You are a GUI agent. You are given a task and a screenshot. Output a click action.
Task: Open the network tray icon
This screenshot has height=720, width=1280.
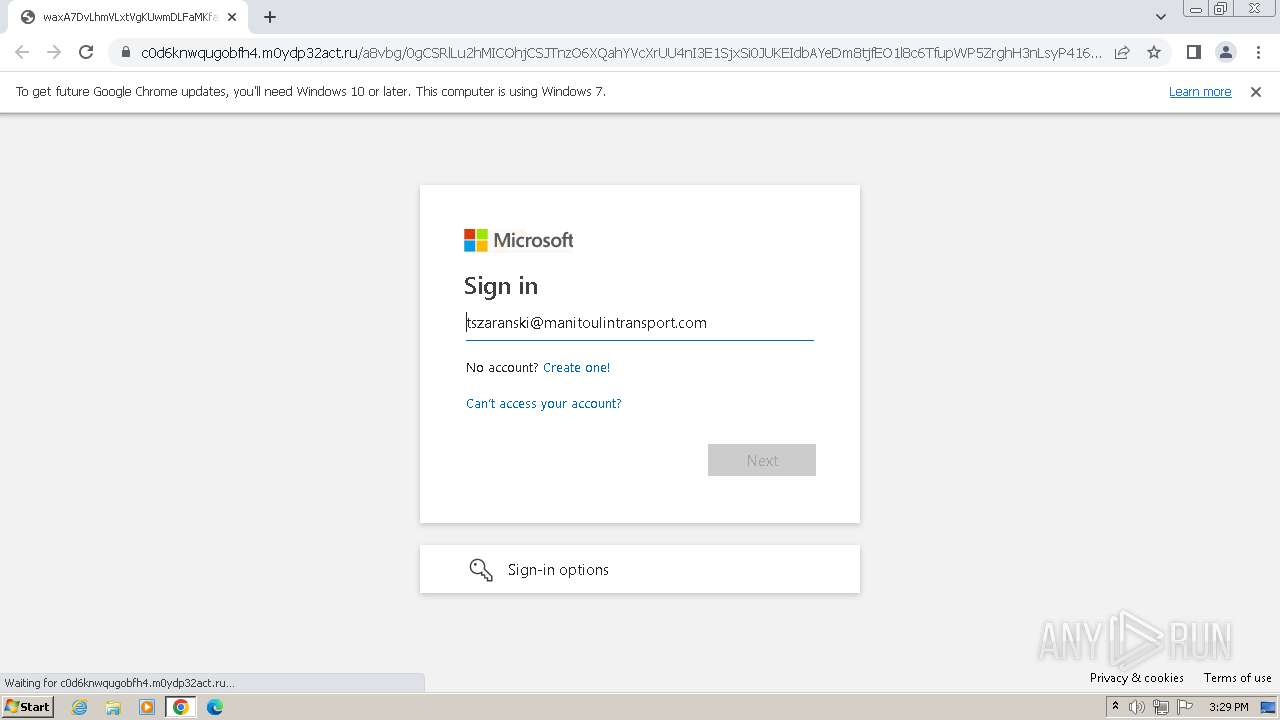(x=1161, y=707)
